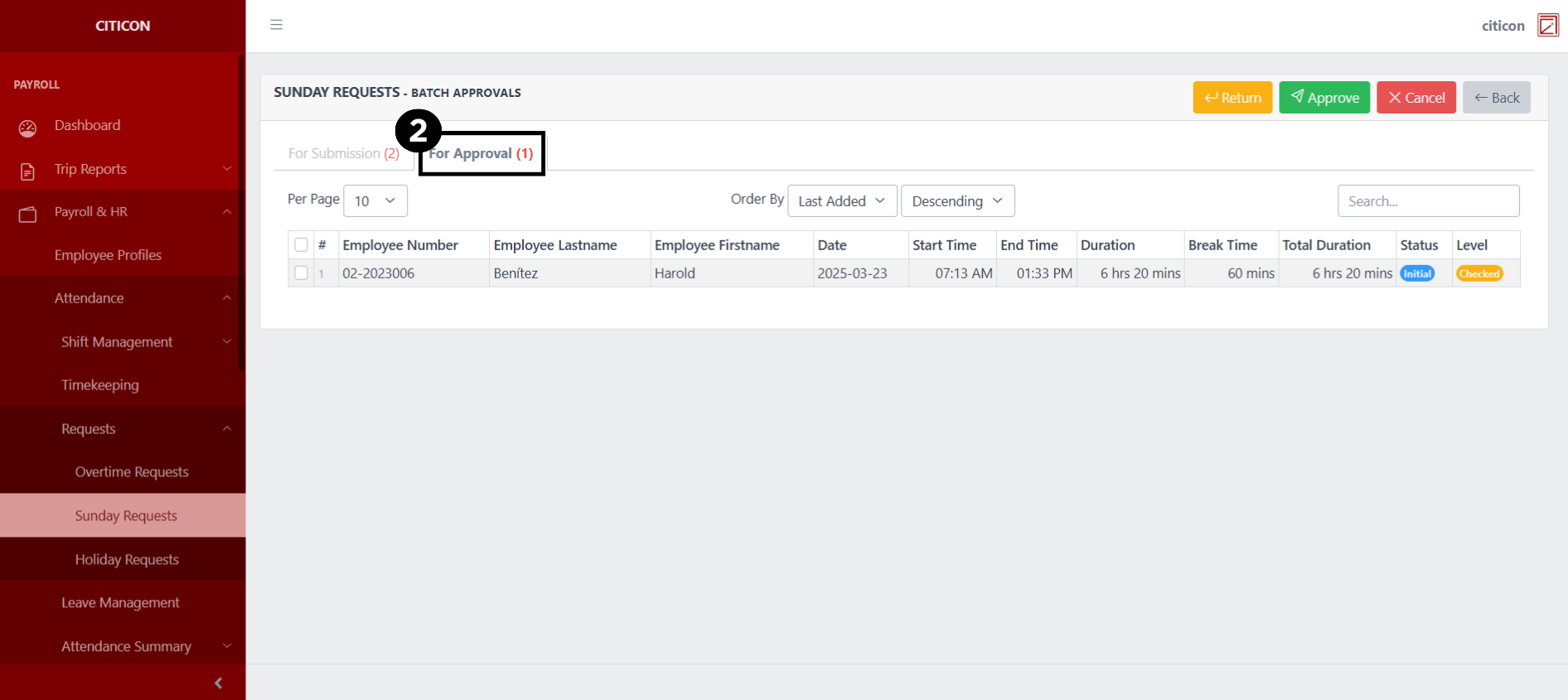The width and height of the screenshot is (1568, 700).
Task: Collapse sidebar using bottom arrow icon
Action: pyautogui.click(x=218, y=683)
